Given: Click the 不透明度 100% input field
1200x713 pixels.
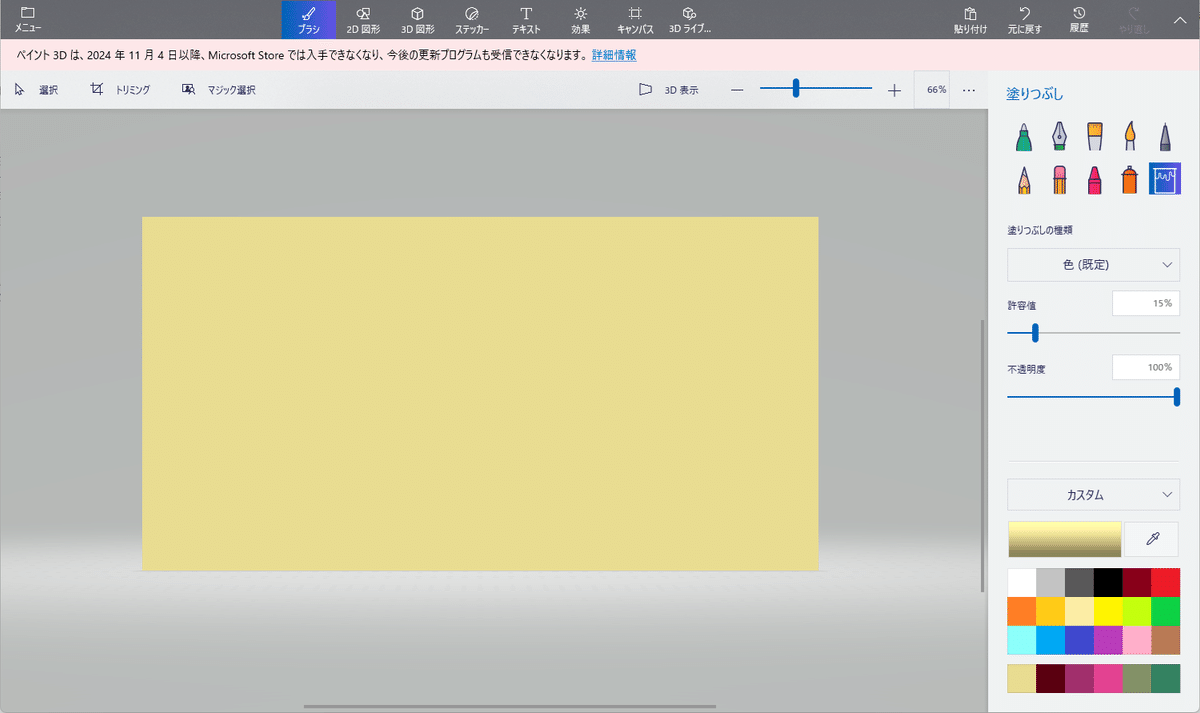Looking at the screenshot, I should pyautogui.click(x=1146, y=368).
